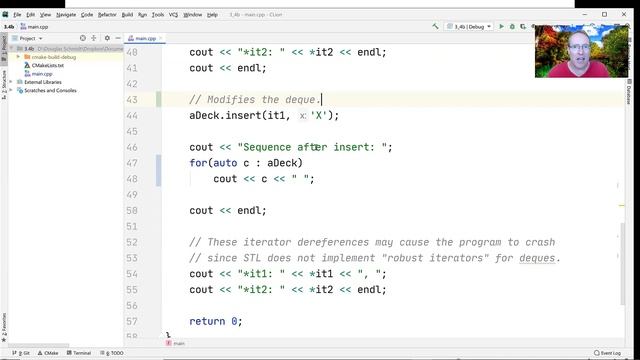640x360 pixels.
Task: Click the main.cpp breadcrumb in navigation bar
Action: (34, 27)
